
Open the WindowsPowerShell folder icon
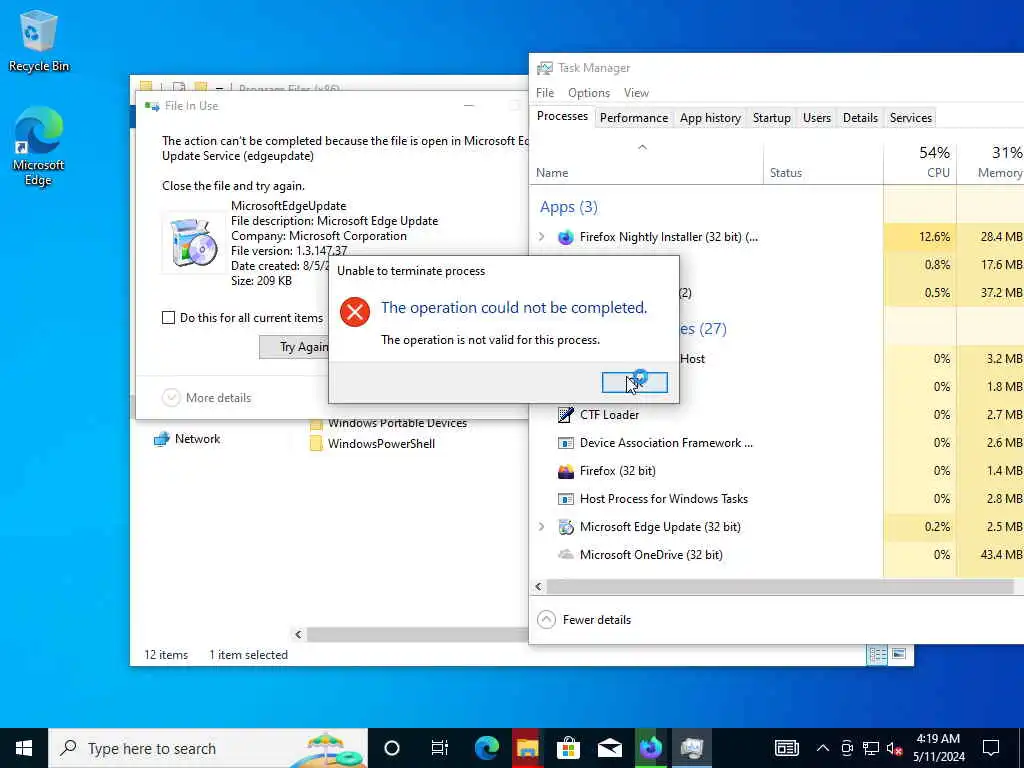(x=316, y=444)
